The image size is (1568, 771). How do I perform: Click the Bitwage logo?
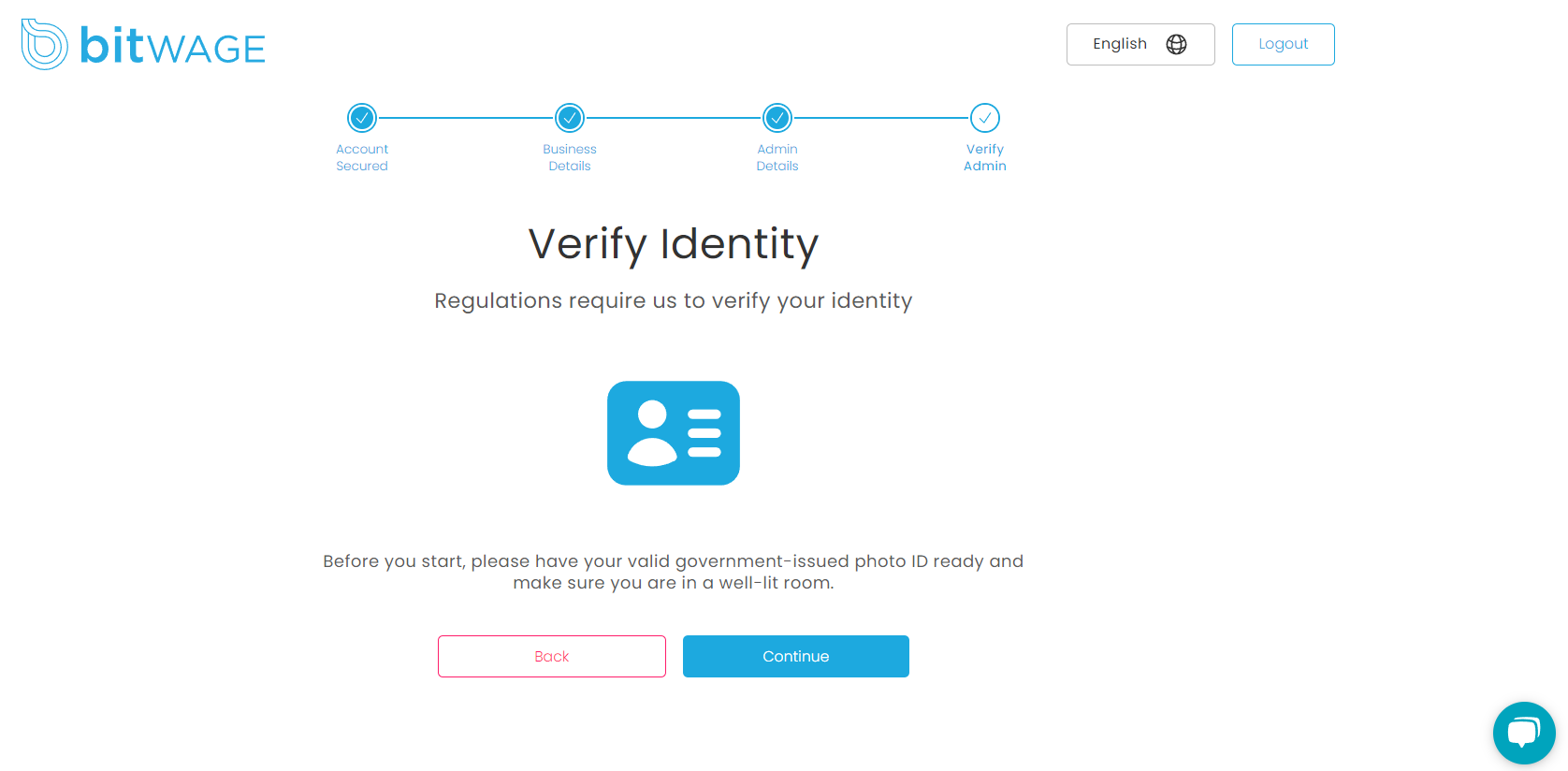click(x=142, y=44)
